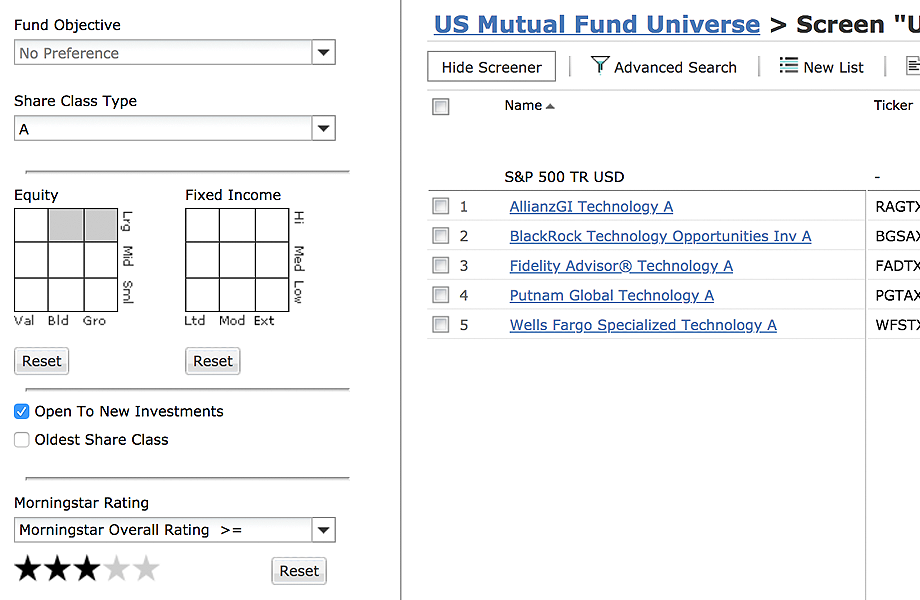The height and width of the screenshot is (600, 920).
Task: Click the Name column sort arrow
Action: pos(550,106)
